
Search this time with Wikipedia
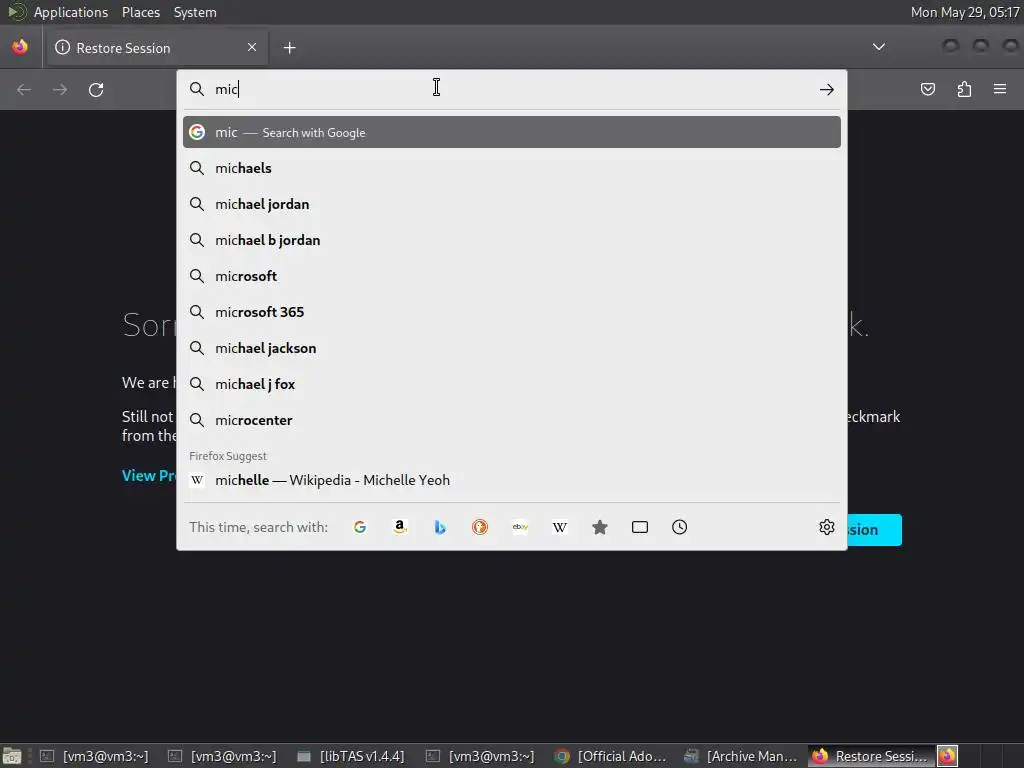pyautogui.click(x=560, y=527)
